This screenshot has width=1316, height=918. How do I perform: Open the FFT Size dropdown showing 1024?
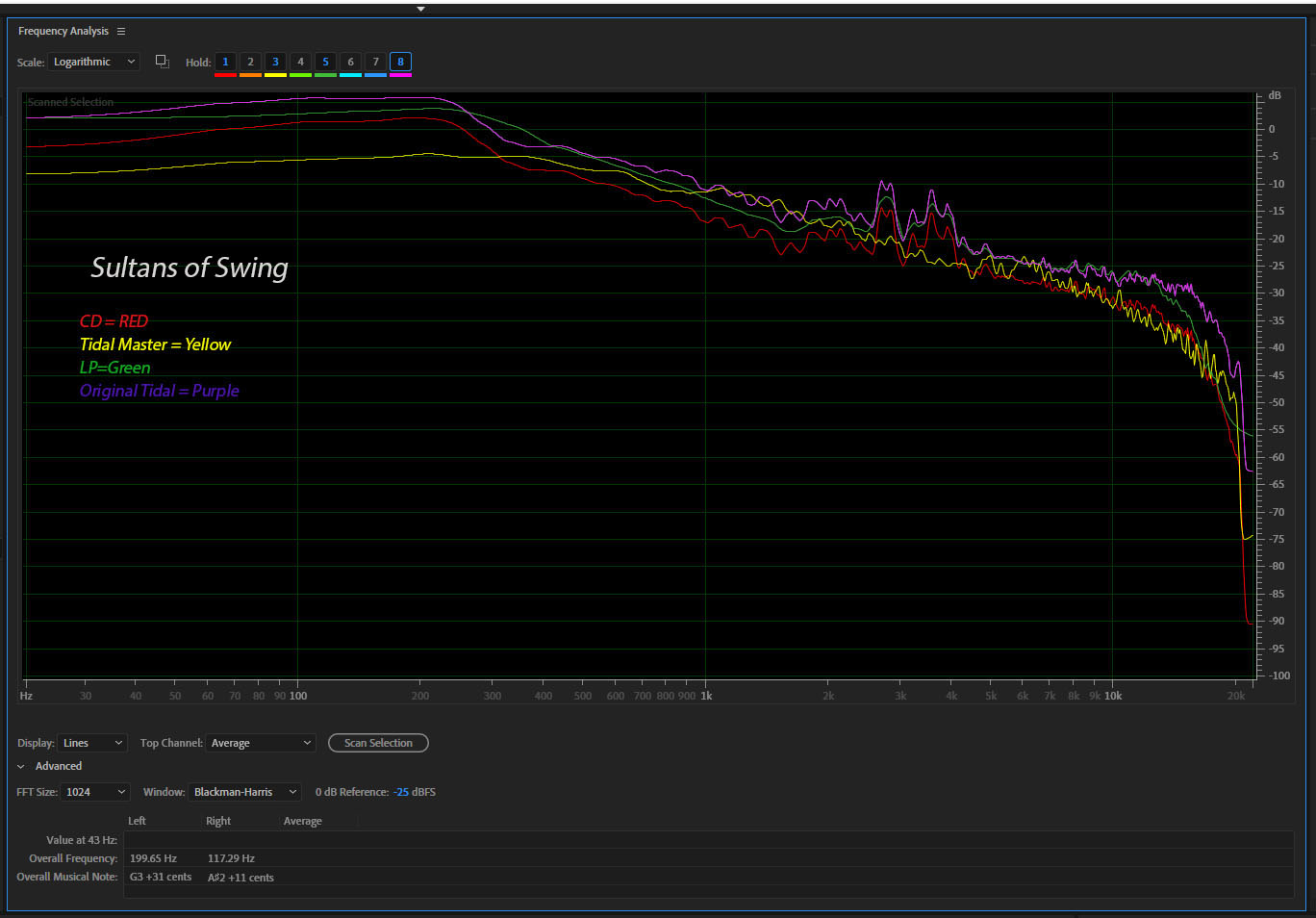pos(95,792)
